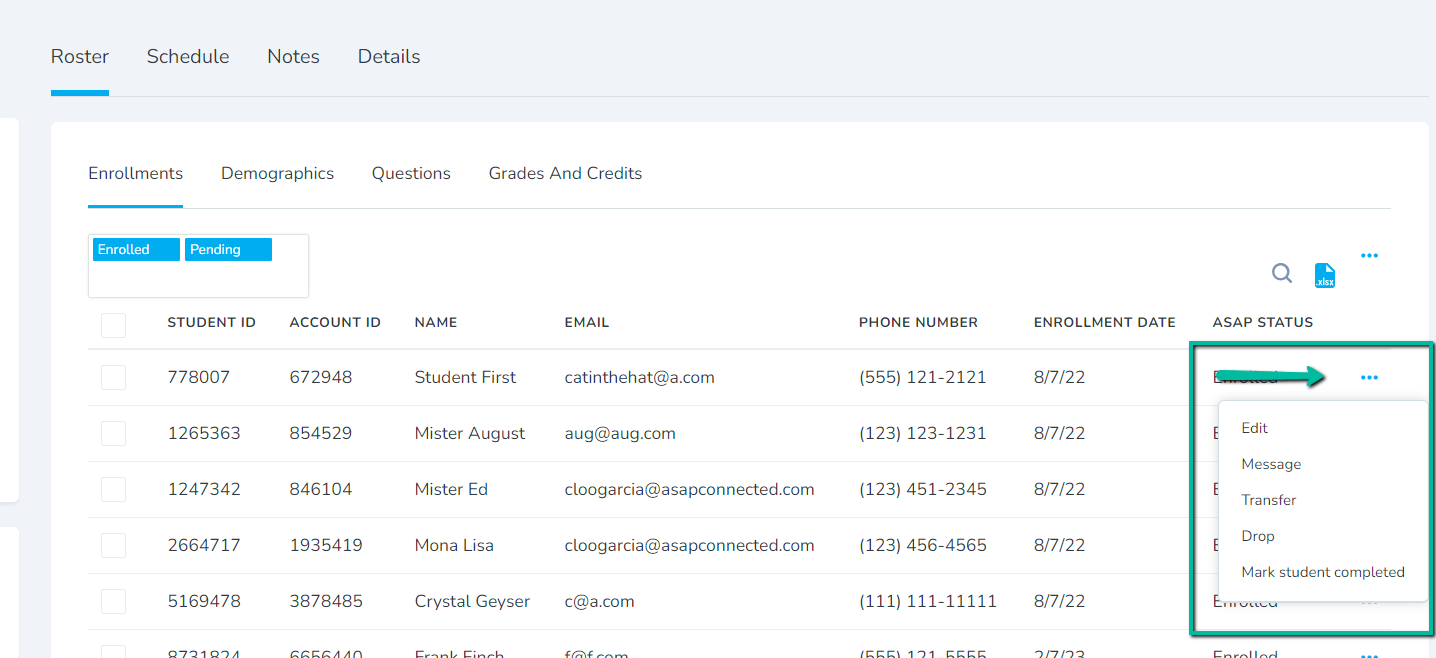Switch to Grades And Credits
The height and width of the screenshot is (658, 1436).
[x=565, y=174]
